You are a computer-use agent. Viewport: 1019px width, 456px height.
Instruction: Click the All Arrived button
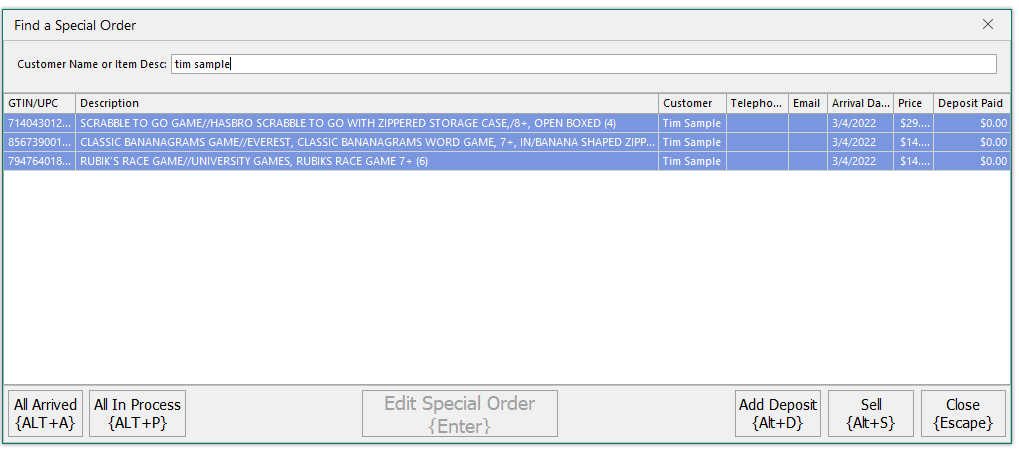click(45, 413)
